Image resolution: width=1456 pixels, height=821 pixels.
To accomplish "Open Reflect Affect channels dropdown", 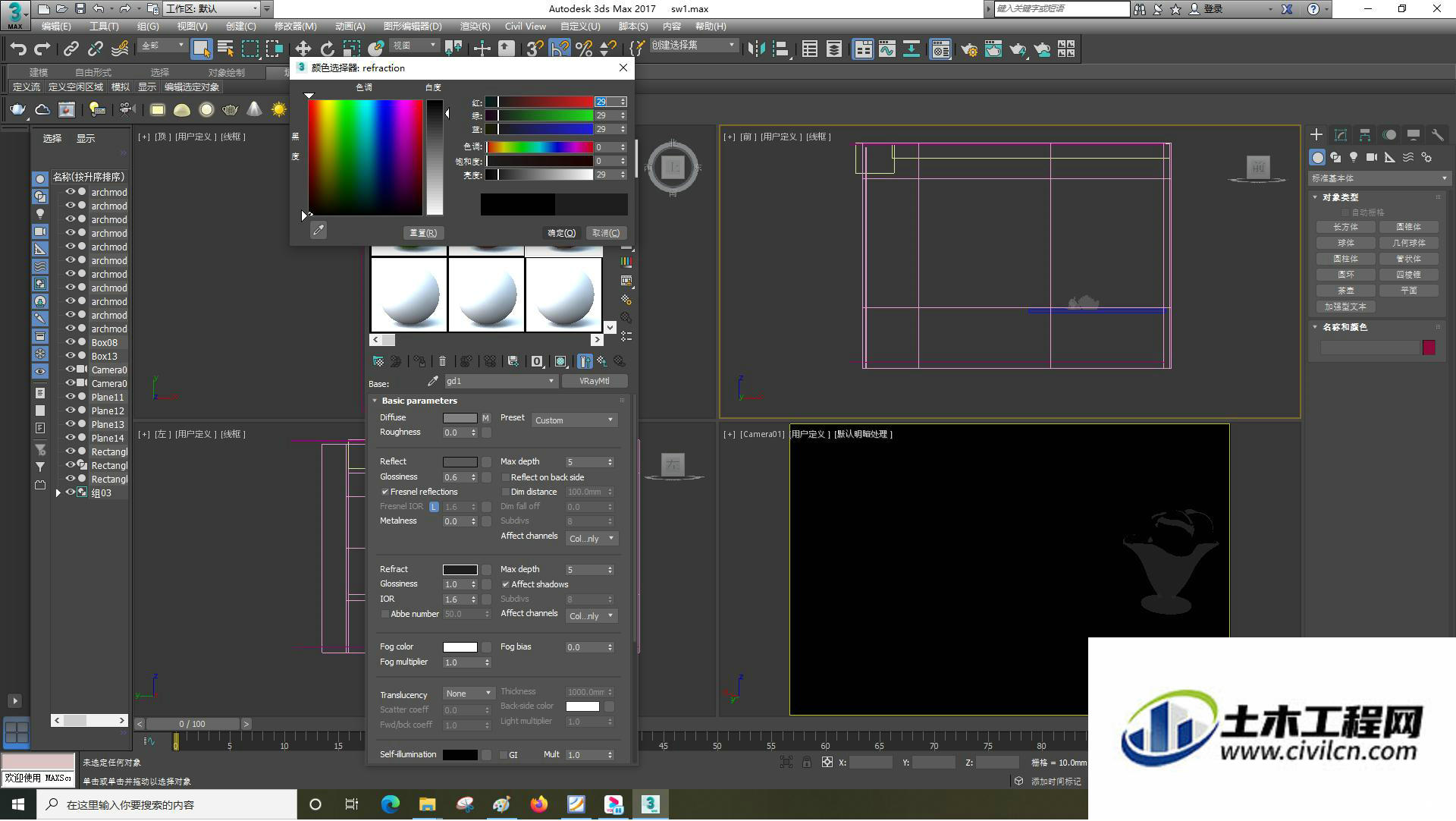I will pos(591,539).
